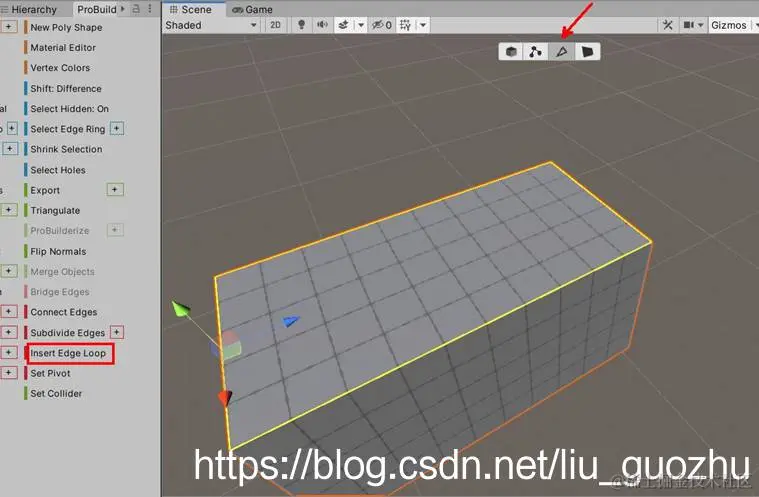Click red X-axis move gizmo arrow
759x497 pixels.
[x=225, y=398]
